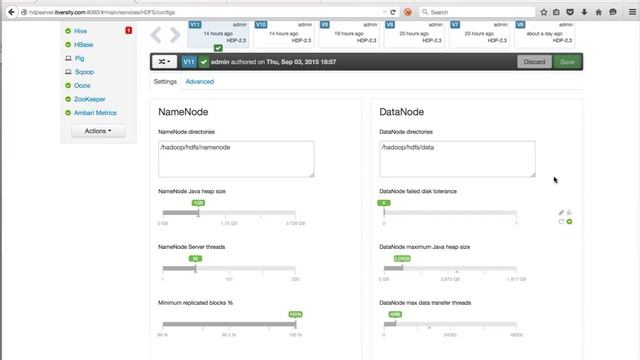Viewport: 640px width, 360px height.
Task: Edit NameNode directories text area
Action: click(236, 159)
